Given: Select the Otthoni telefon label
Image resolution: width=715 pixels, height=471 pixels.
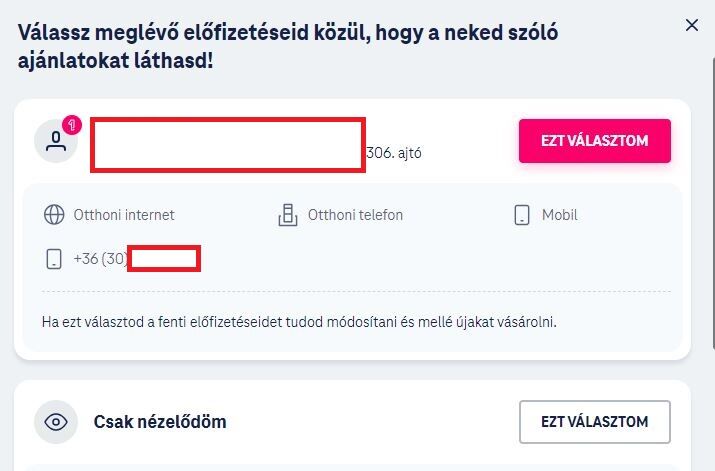Looking at the screenshot, I should tap(355, 215).
